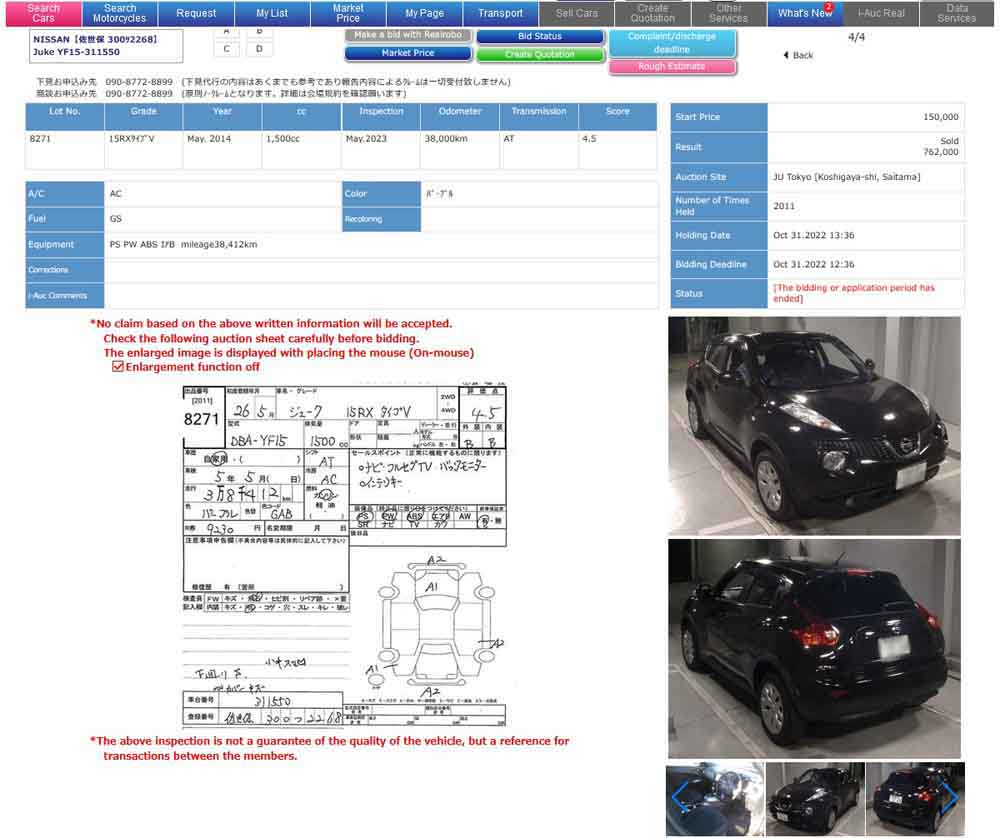Click Make a bid with Realrobo
This screenshot has width=1000, height=838.
pos(408,35)
